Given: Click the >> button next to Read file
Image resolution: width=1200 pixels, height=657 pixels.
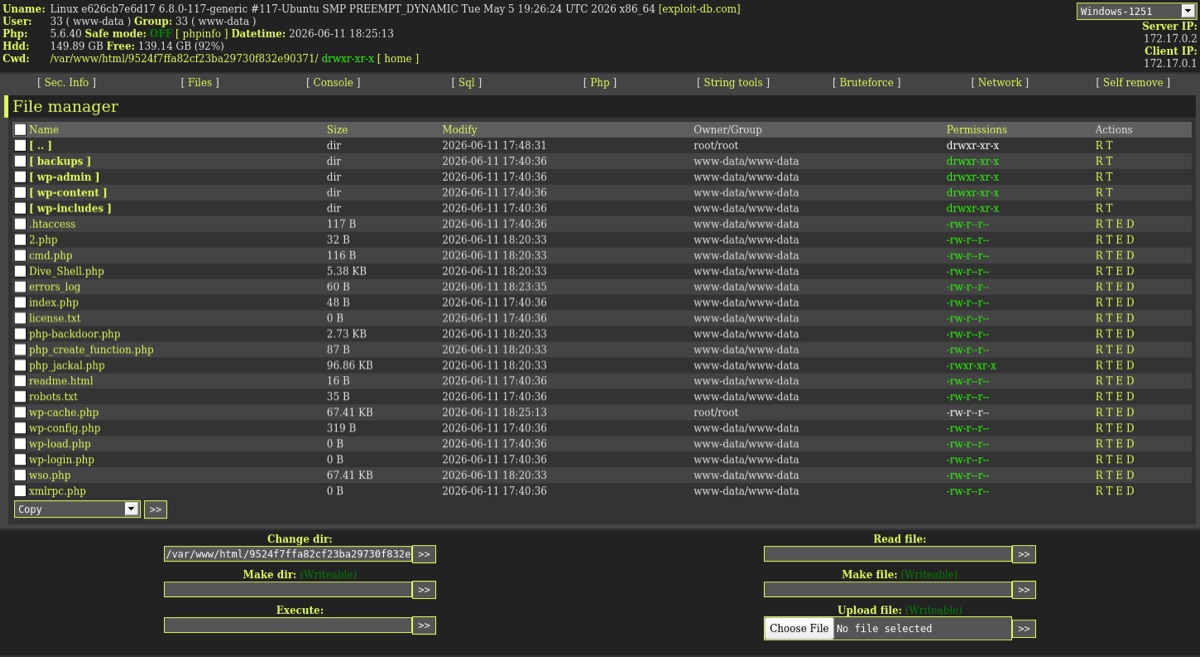Looking at the screenshot, I should tap(1024, 554).
